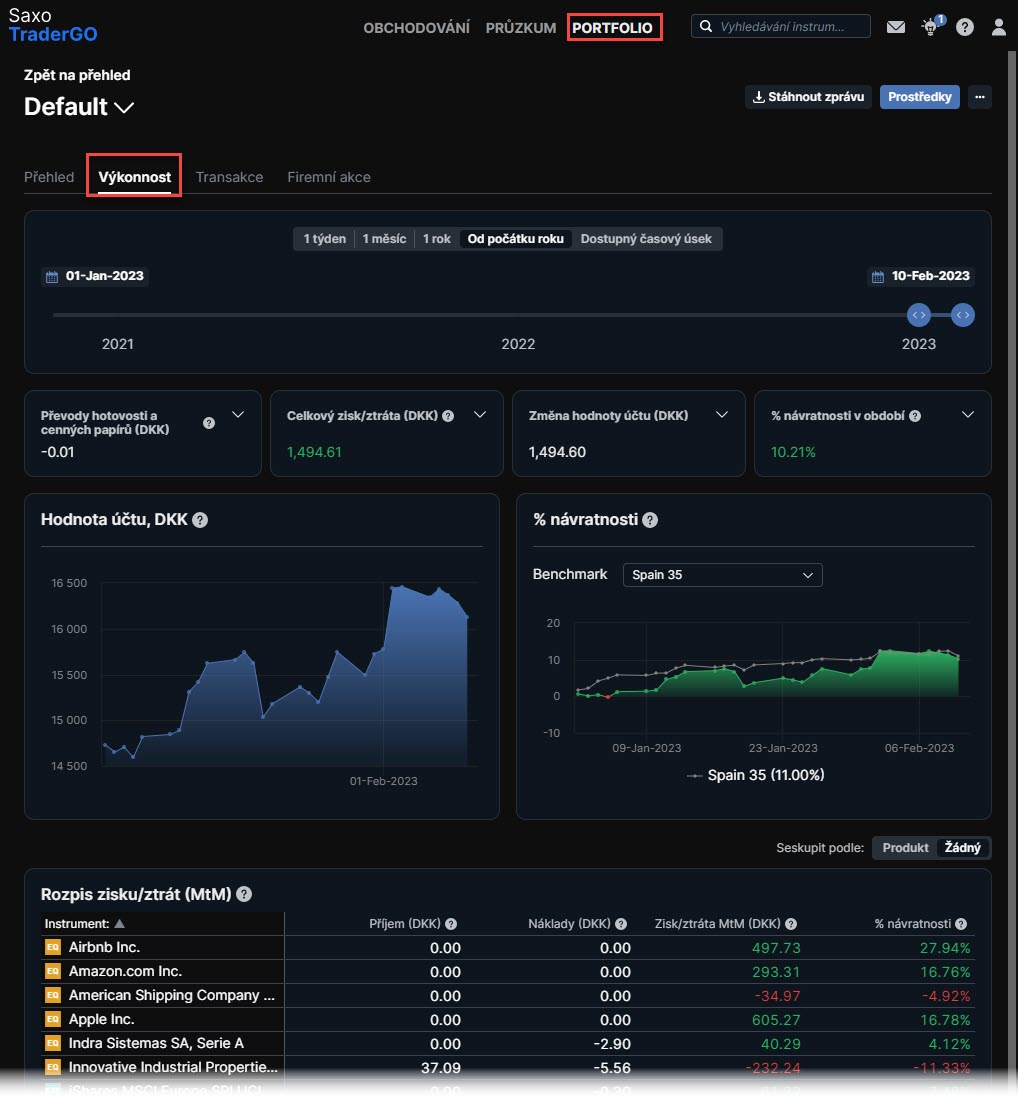The image size is (1018, 1098).
Task: Expand the Celkový zisk/ztráta card
Action: (x=480, y=415)
